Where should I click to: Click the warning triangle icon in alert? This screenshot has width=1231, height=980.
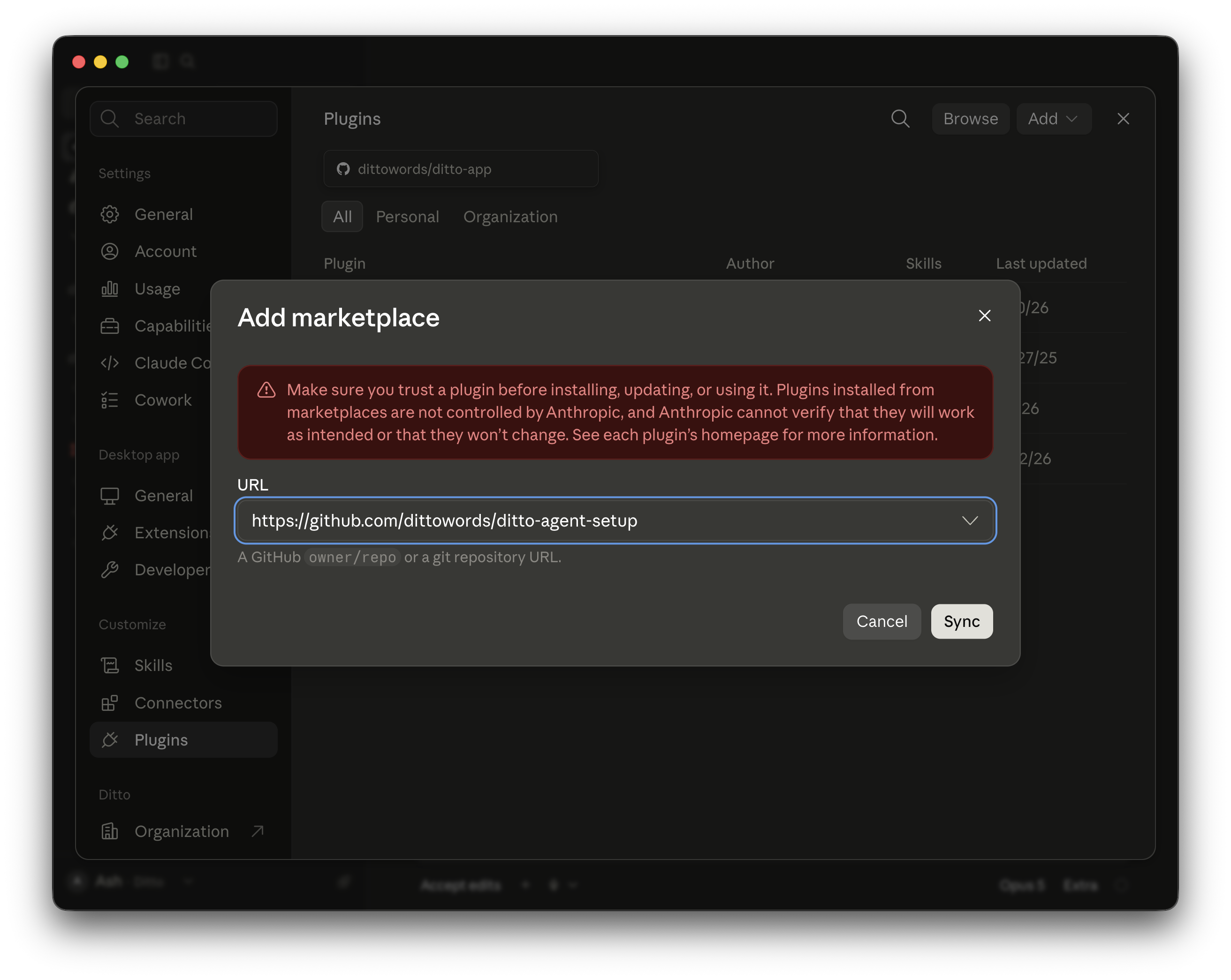point(266,390)
